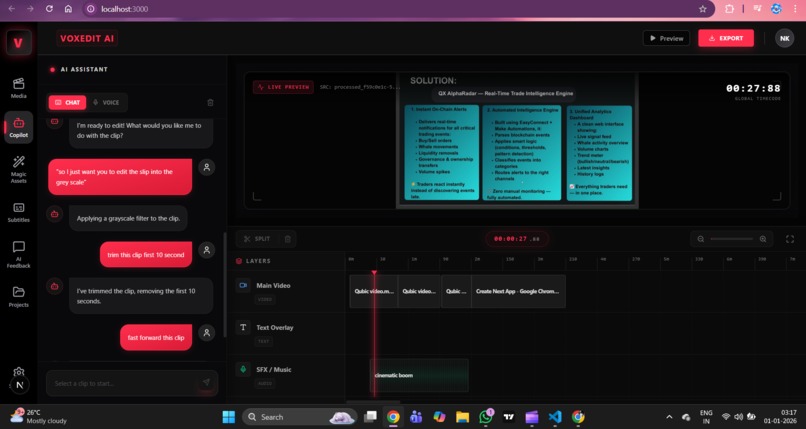Click the 'fast forward this clip' message
This screenshot has width=806, height=429.
point(156,338)
